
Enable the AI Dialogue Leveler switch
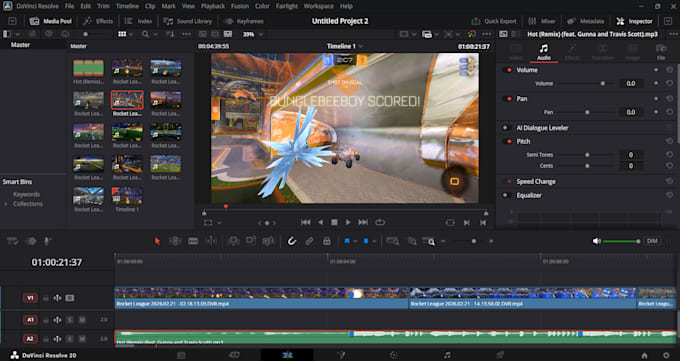click(506, 128)
